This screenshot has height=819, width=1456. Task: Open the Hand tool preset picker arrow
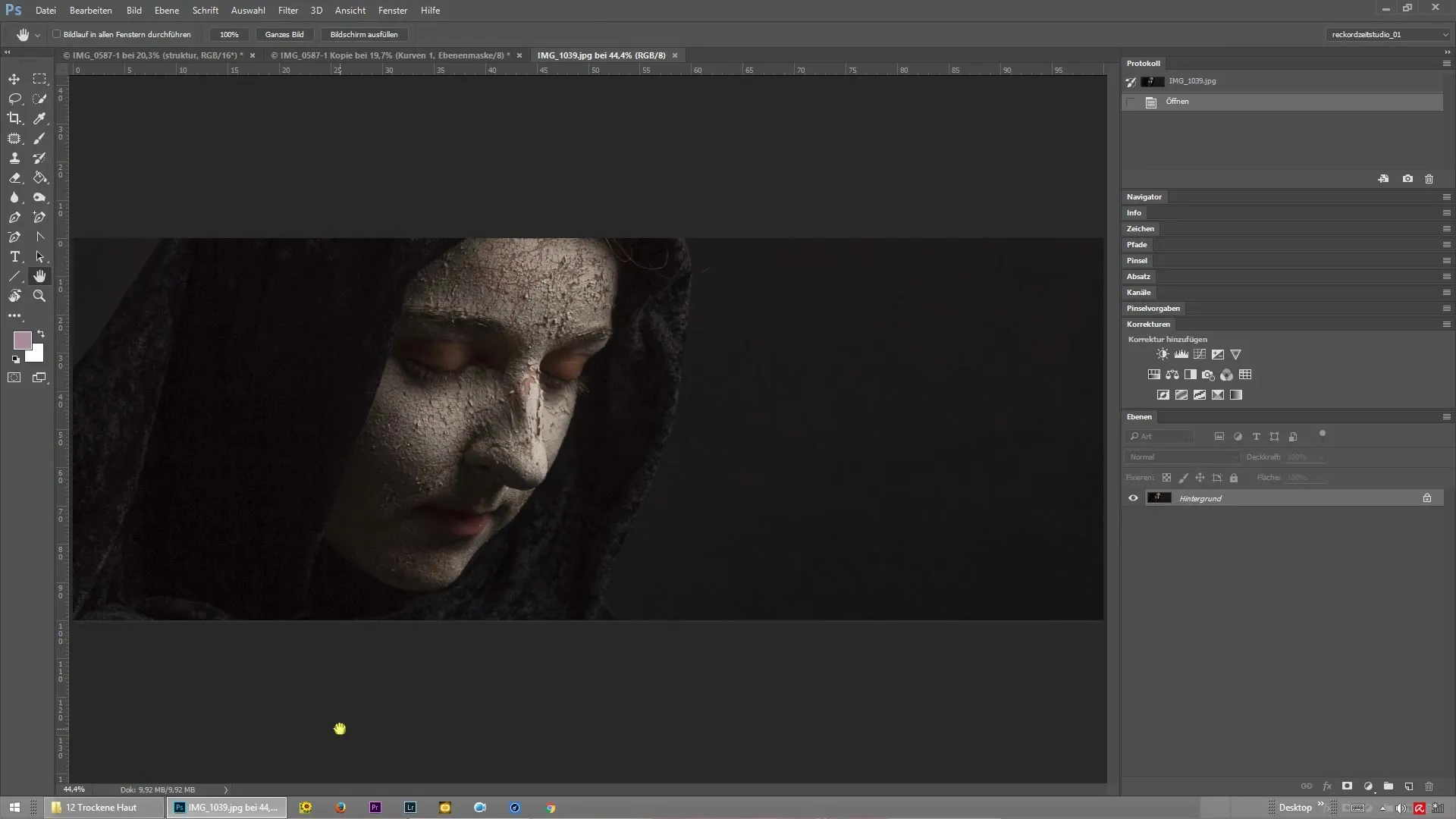pos(37,35)
